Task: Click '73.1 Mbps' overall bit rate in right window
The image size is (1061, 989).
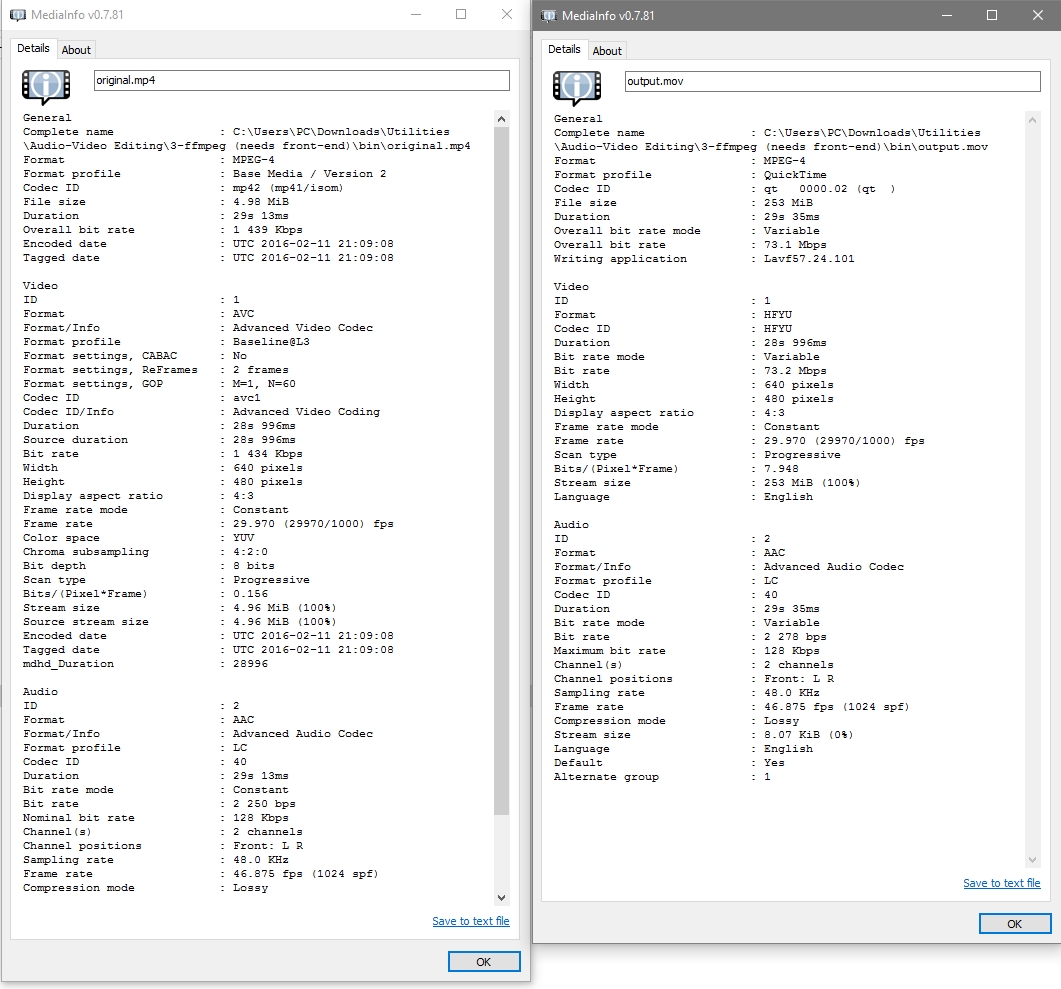Action: pos(795,244)
